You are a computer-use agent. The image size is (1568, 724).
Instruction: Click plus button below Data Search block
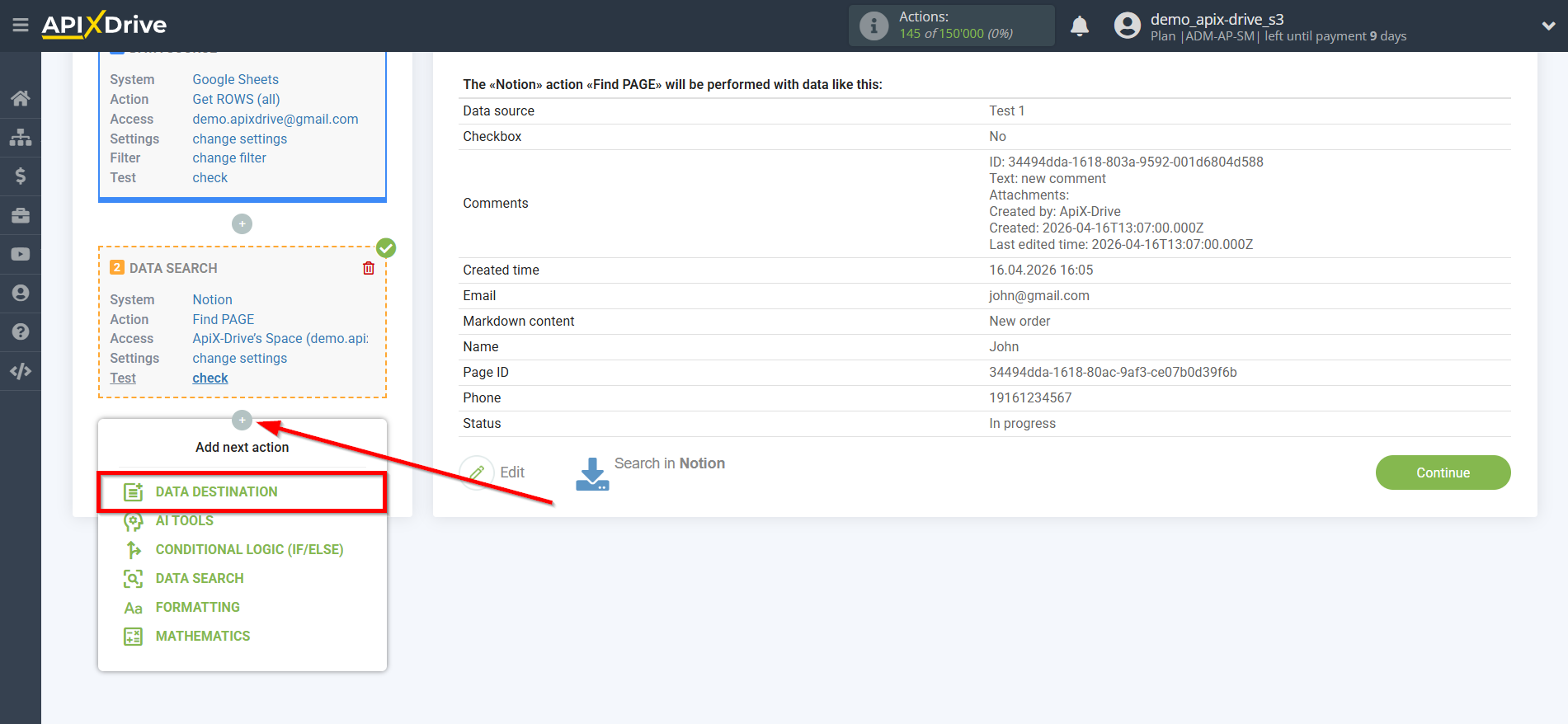tap(242, 421)
